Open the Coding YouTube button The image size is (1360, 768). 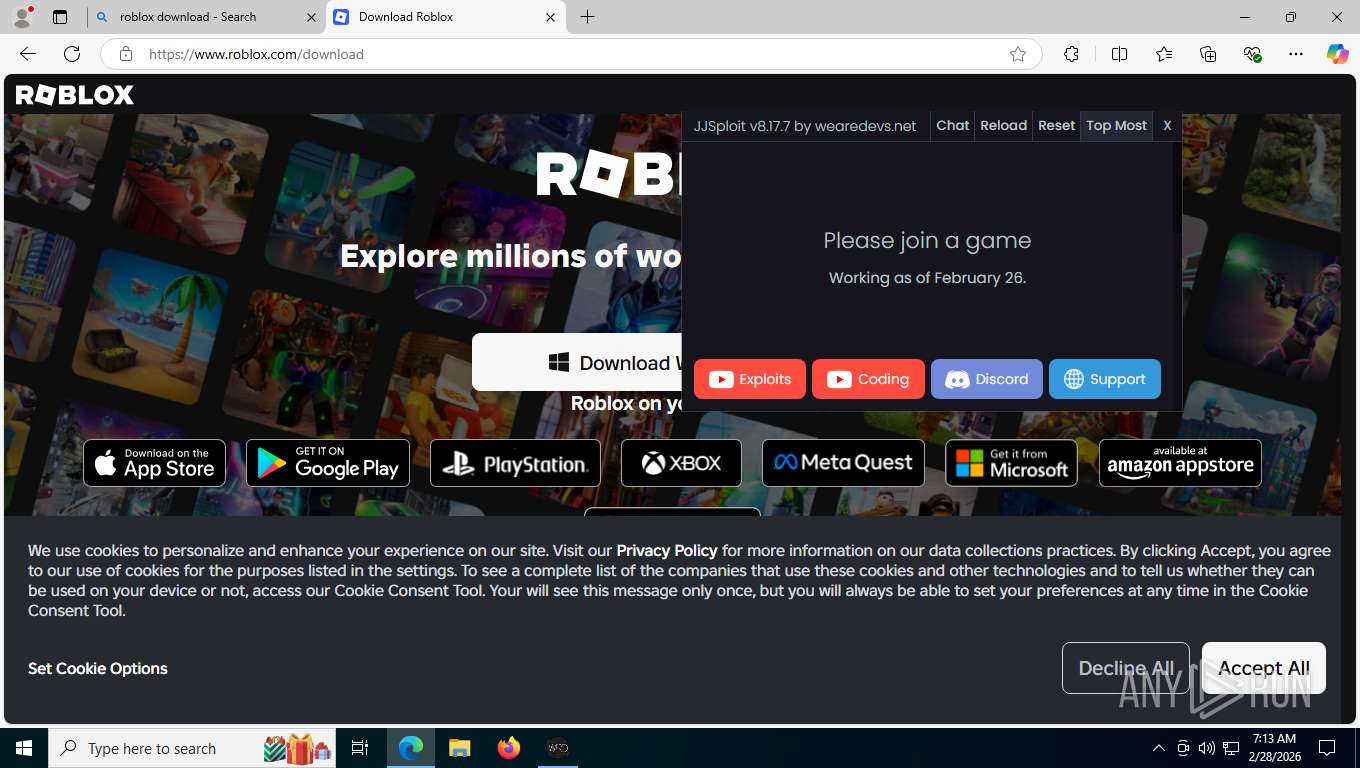(868, 379)
